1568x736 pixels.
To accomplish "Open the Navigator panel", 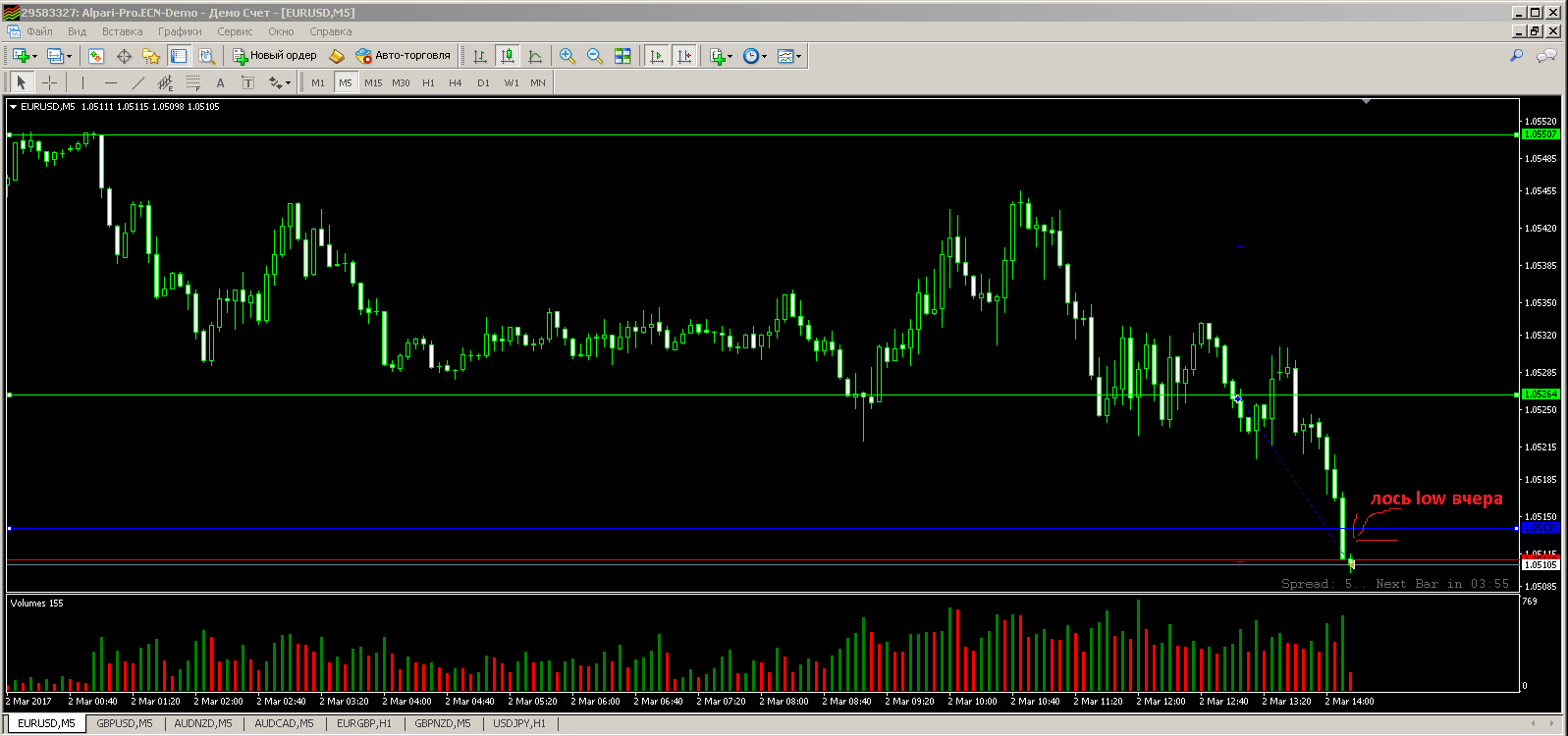I will click(x=151, y=56).
